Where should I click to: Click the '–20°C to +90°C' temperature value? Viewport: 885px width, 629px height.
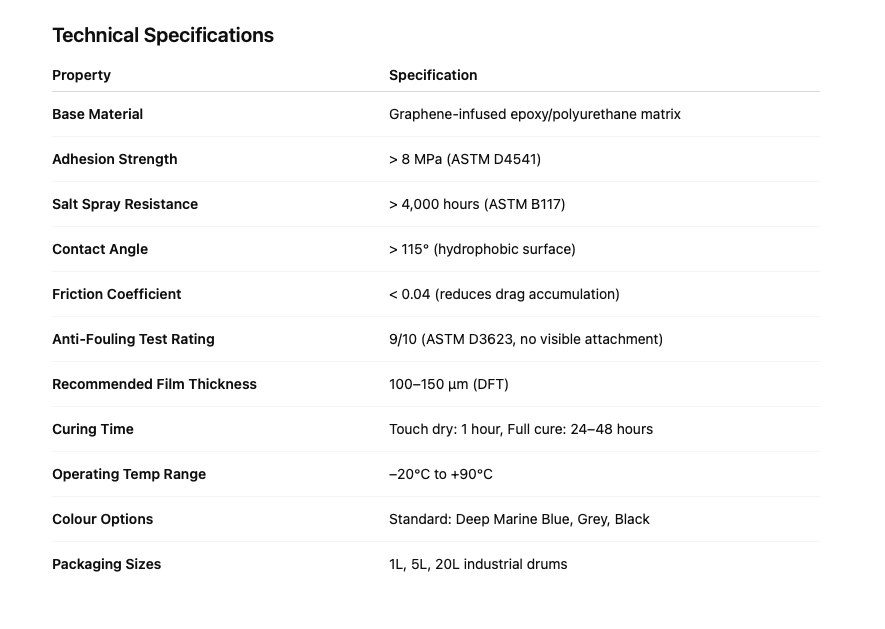pyautogui.click(x=440, y=474)
